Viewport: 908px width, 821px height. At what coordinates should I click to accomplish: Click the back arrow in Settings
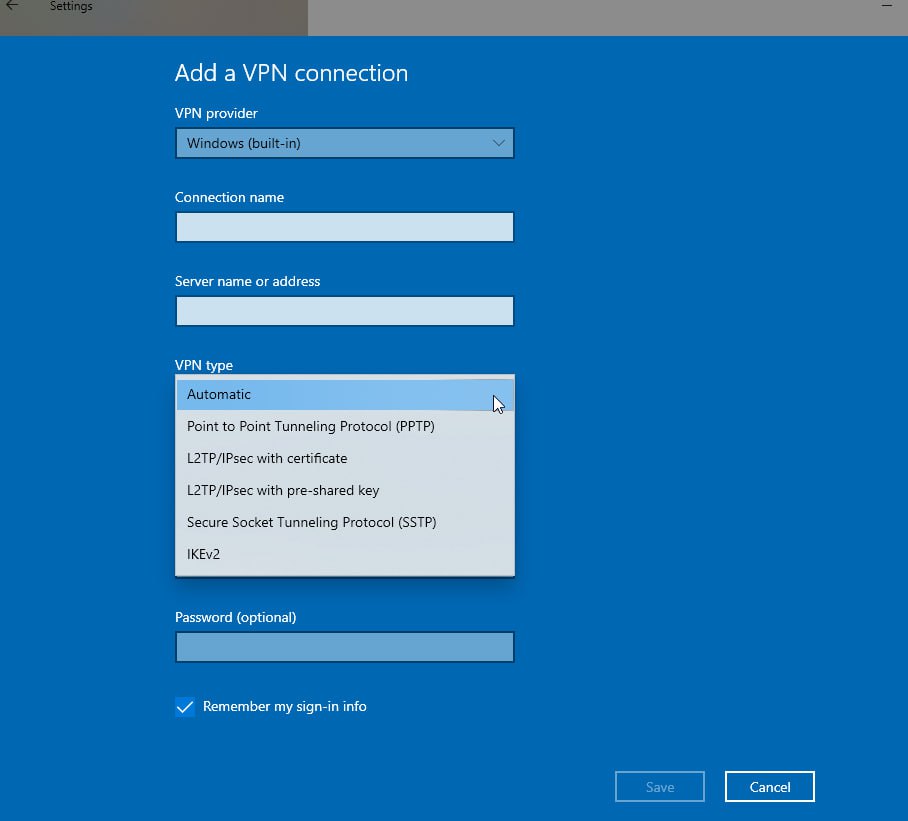[x=12, y=5]
